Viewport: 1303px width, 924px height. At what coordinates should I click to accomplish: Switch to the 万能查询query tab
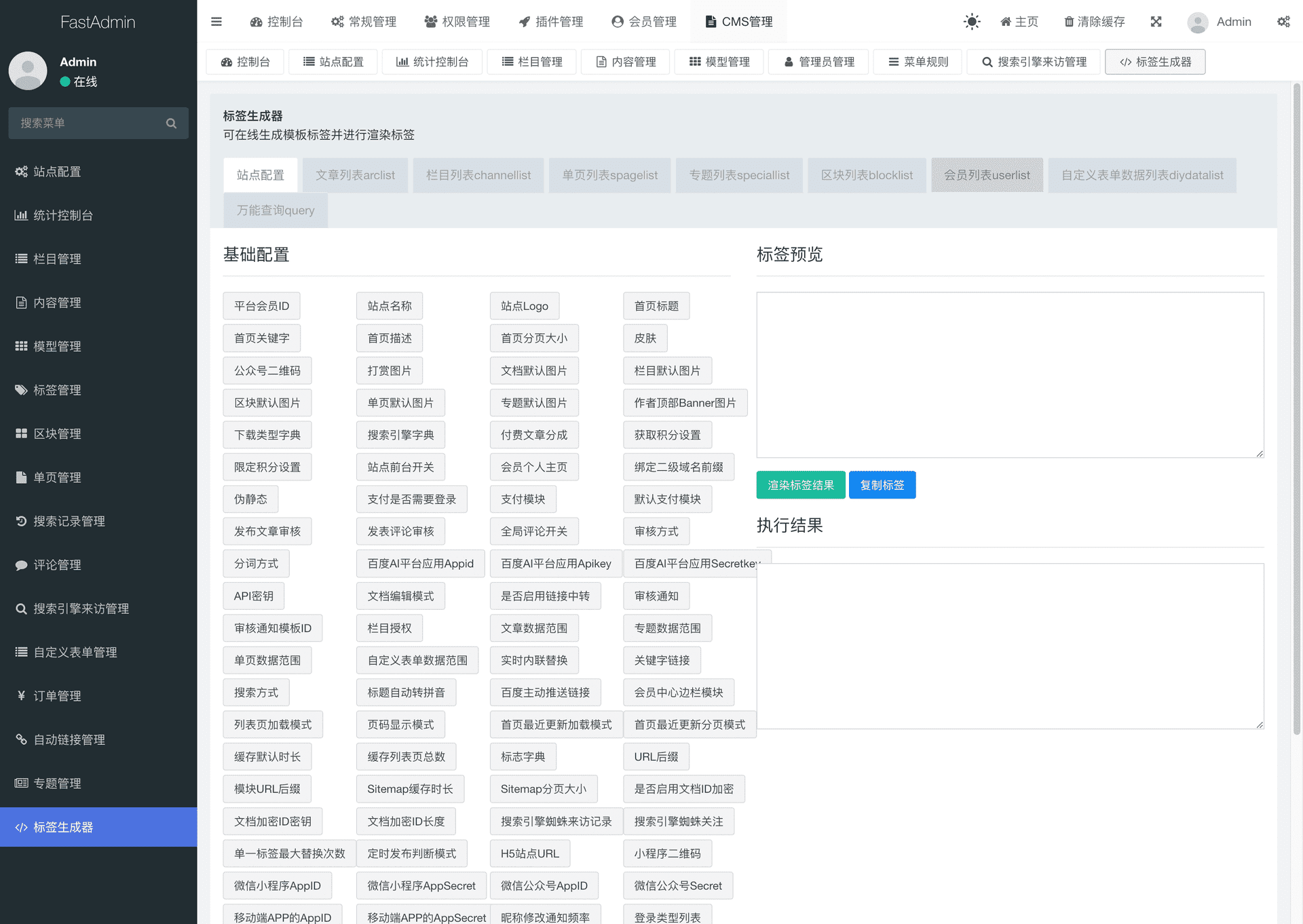click(x=276, y=210)
